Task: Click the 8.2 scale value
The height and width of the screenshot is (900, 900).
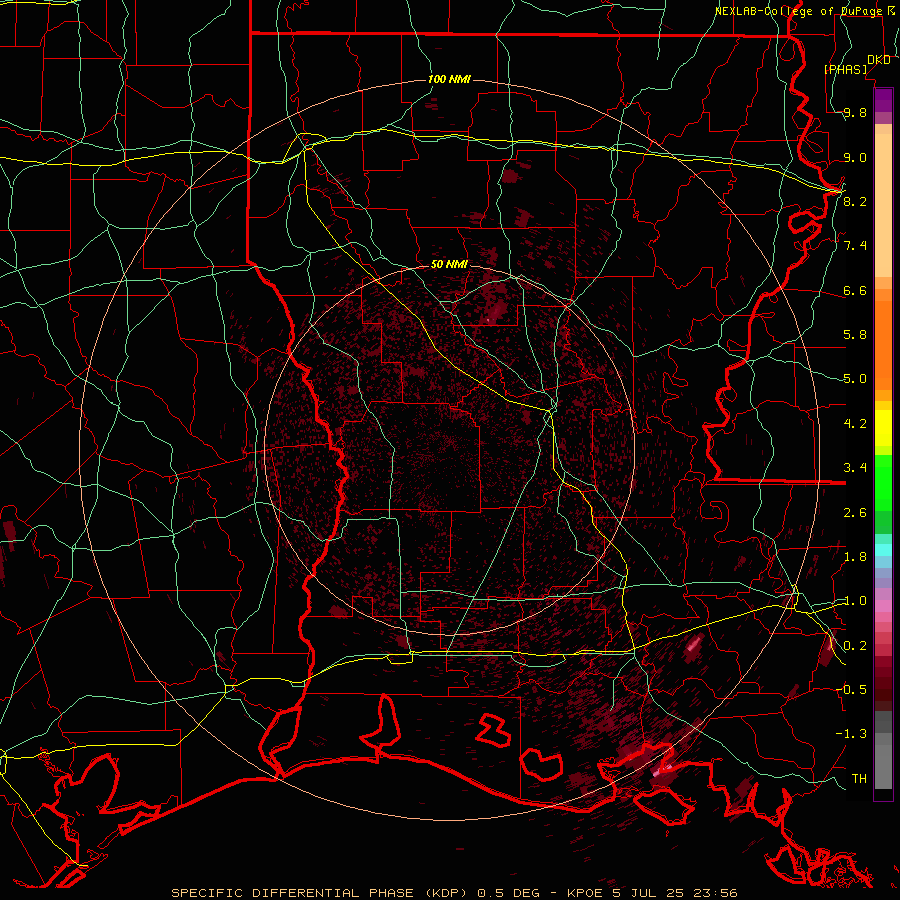Action: click(x=855, y=201)
